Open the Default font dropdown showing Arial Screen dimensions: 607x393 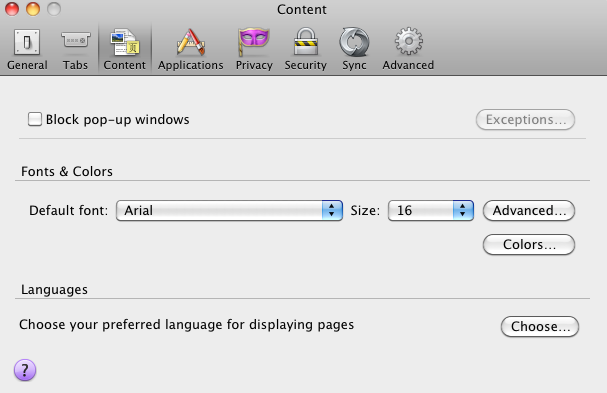click(x=229, y=211)
